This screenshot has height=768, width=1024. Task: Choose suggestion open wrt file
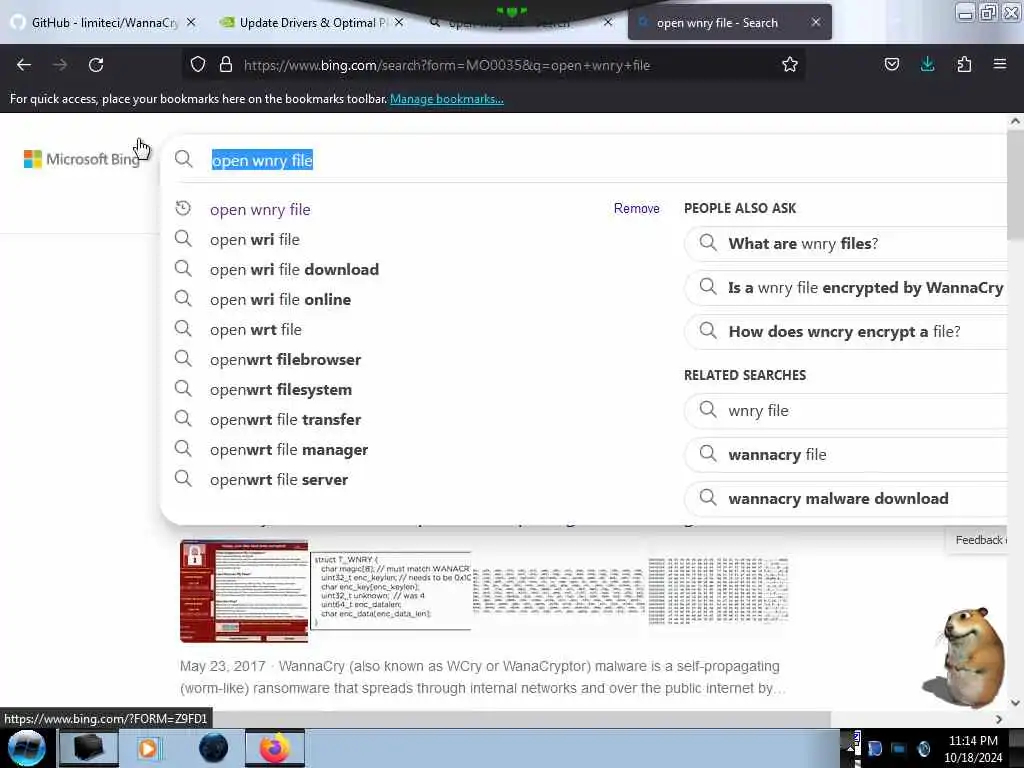pos(255,330)
